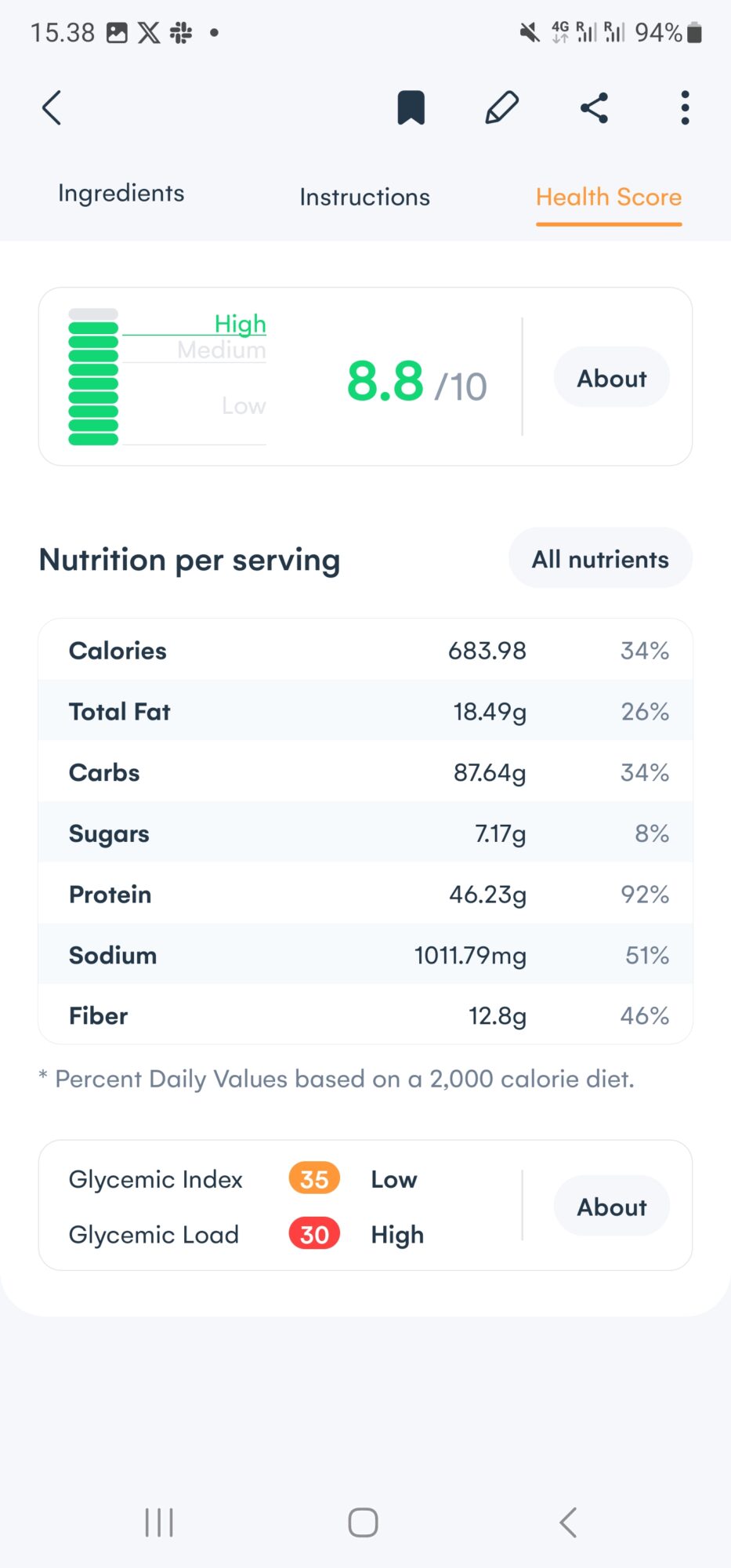Tap the back arrow at top left
Screen dimensions: 731x1568
pos(52,108)
